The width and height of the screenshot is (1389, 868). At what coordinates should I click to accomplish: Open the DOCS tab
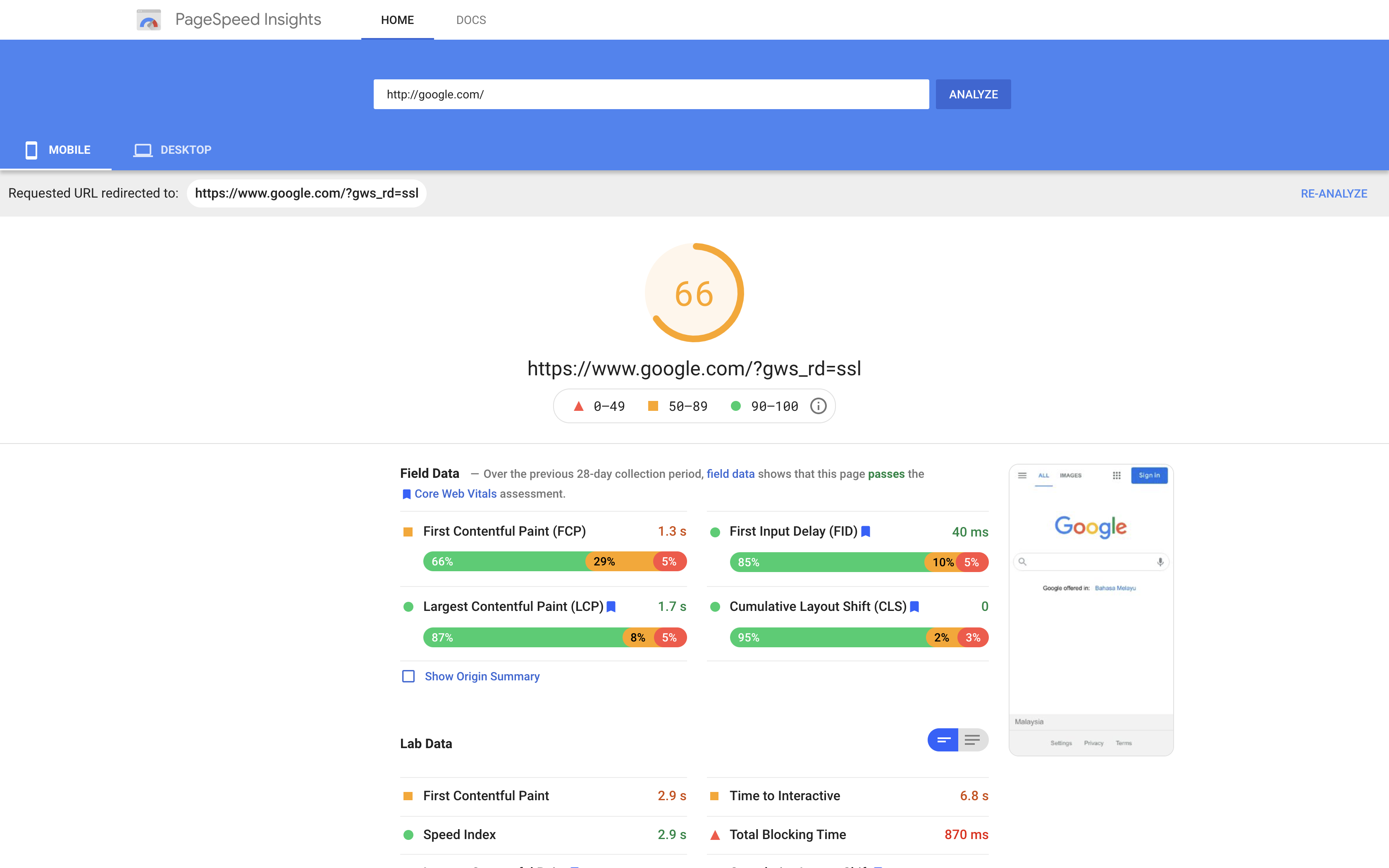[471, 20]
